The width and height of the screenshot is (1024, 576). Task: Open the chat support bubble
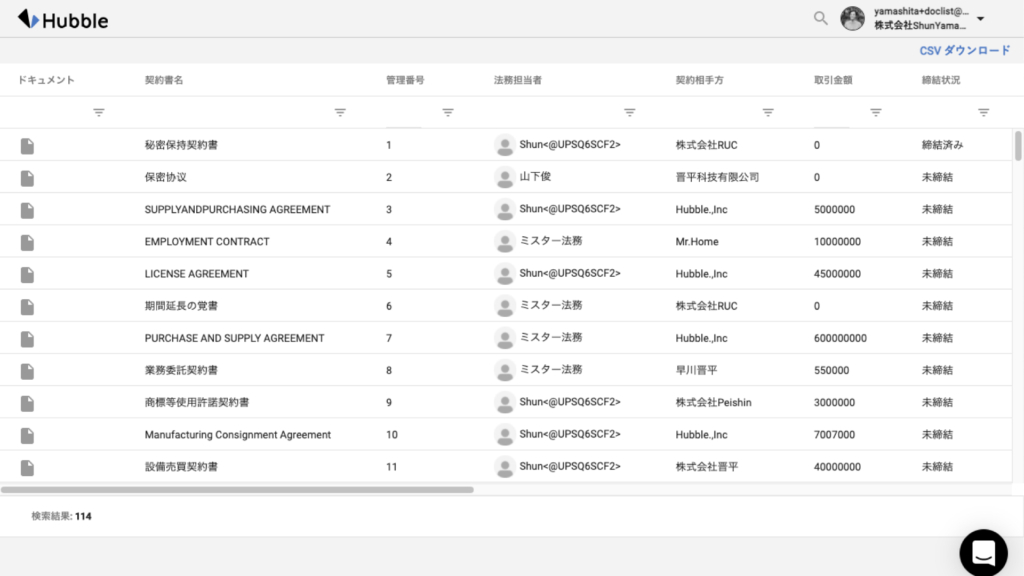pos(984,552)
